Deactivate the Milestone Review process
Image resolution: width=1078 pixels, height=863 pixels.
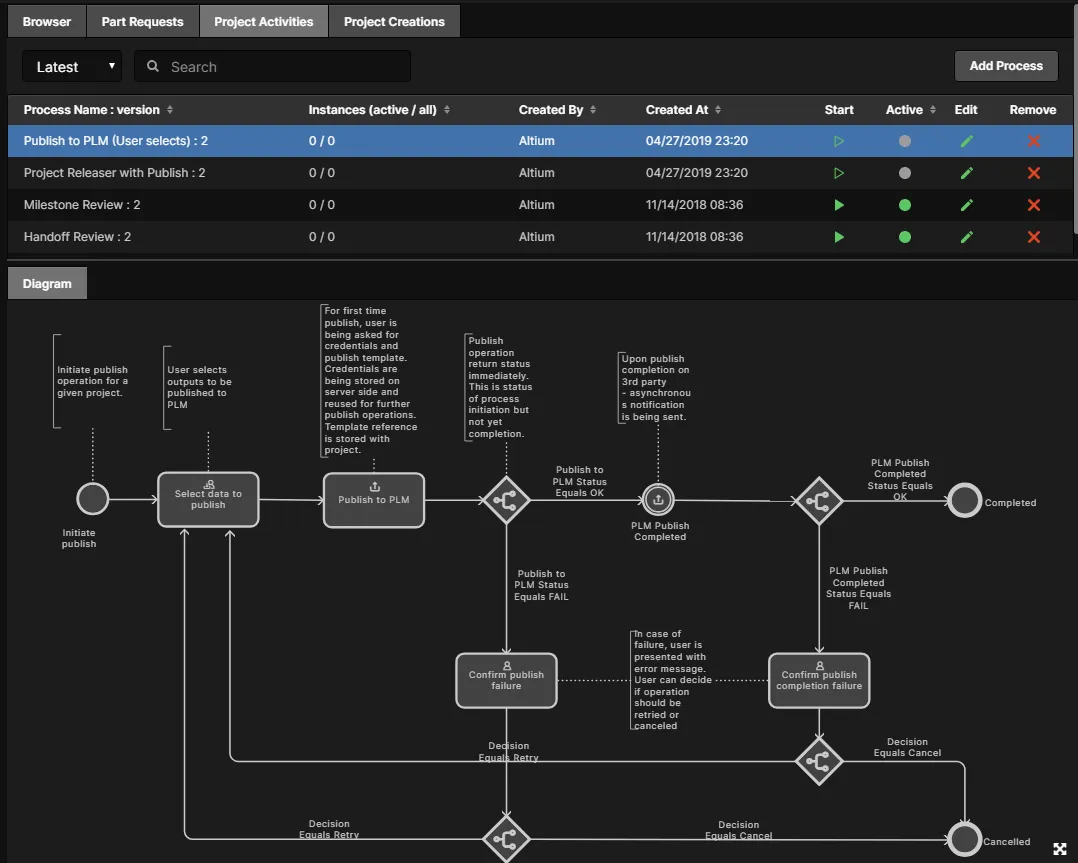pos(905,205)
